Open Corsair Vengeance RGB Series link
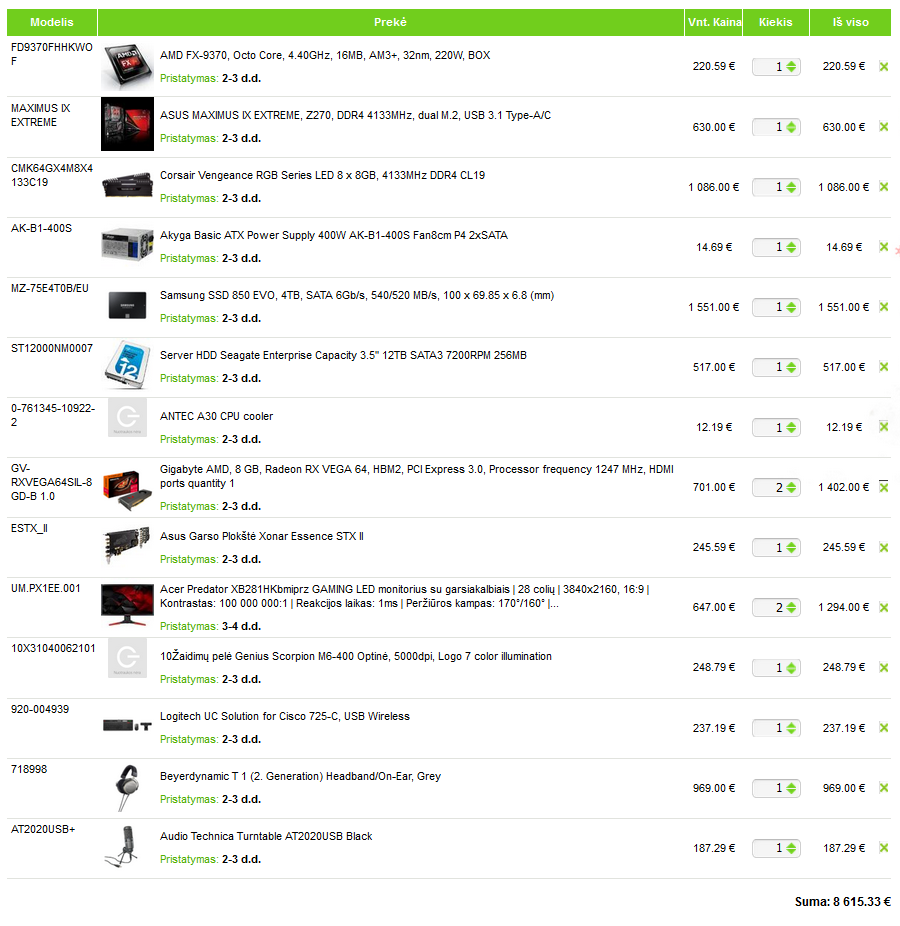 coord(322,175)
